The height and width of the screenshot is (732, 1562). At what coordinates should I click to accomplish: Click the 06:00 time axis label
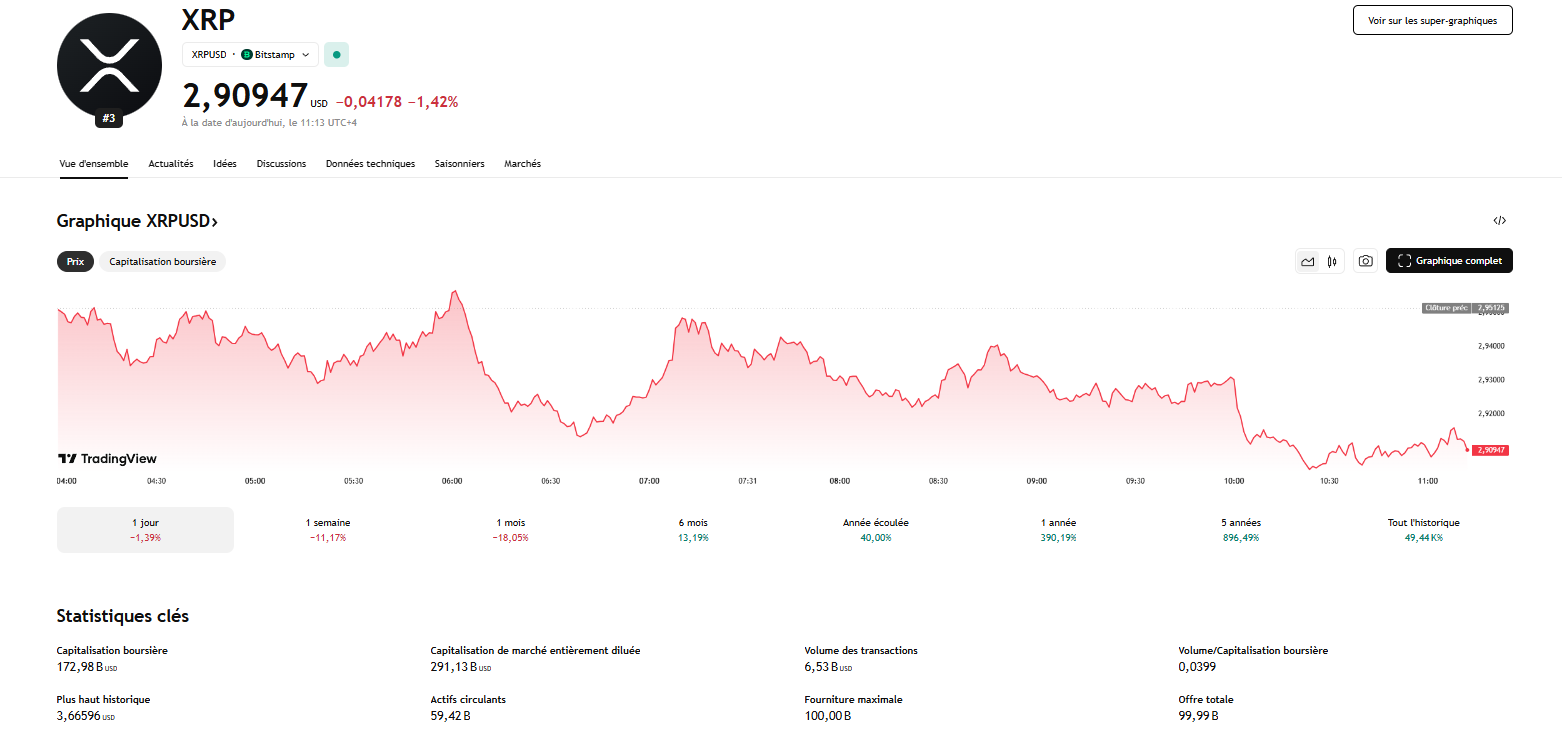click(452, 481)
